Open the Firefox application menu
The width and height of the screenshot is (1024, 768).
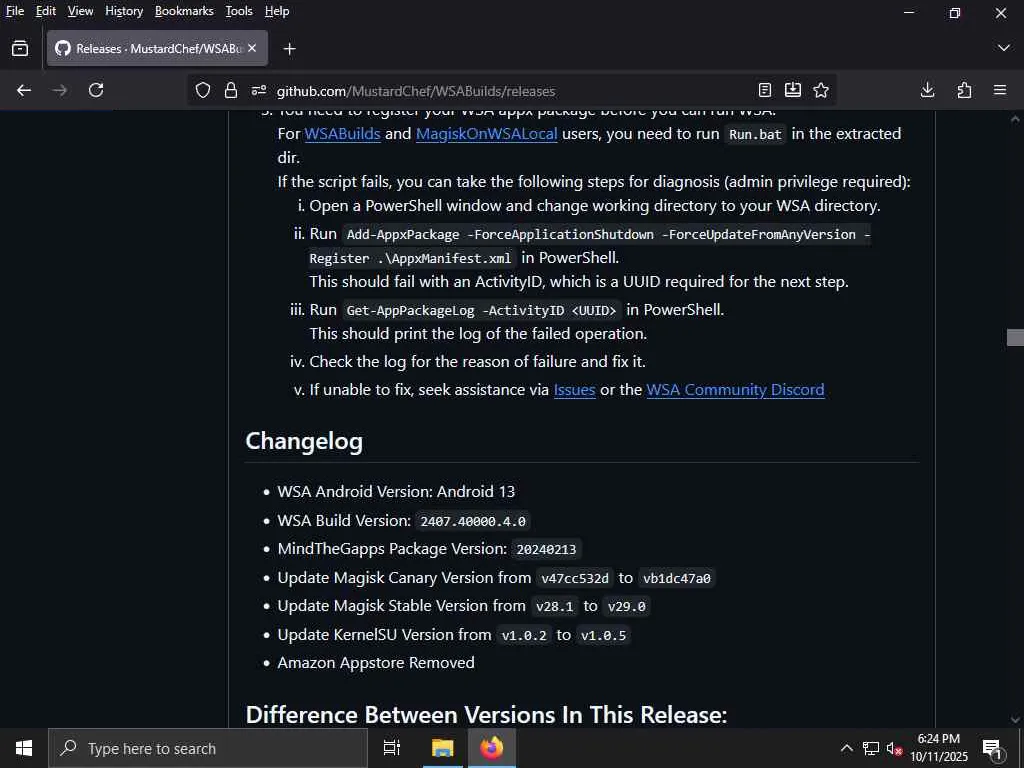tap(1000, 90)
